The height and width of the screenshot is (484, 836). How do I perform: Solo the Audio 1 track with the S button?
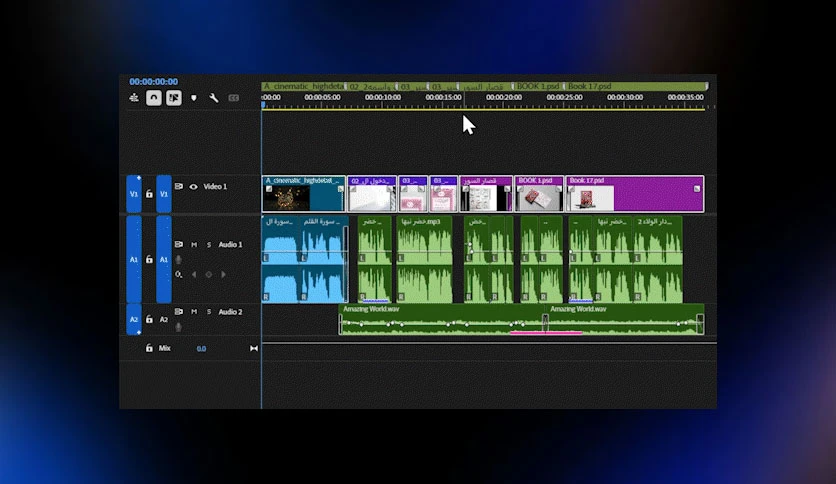click(x=208, y=245)
